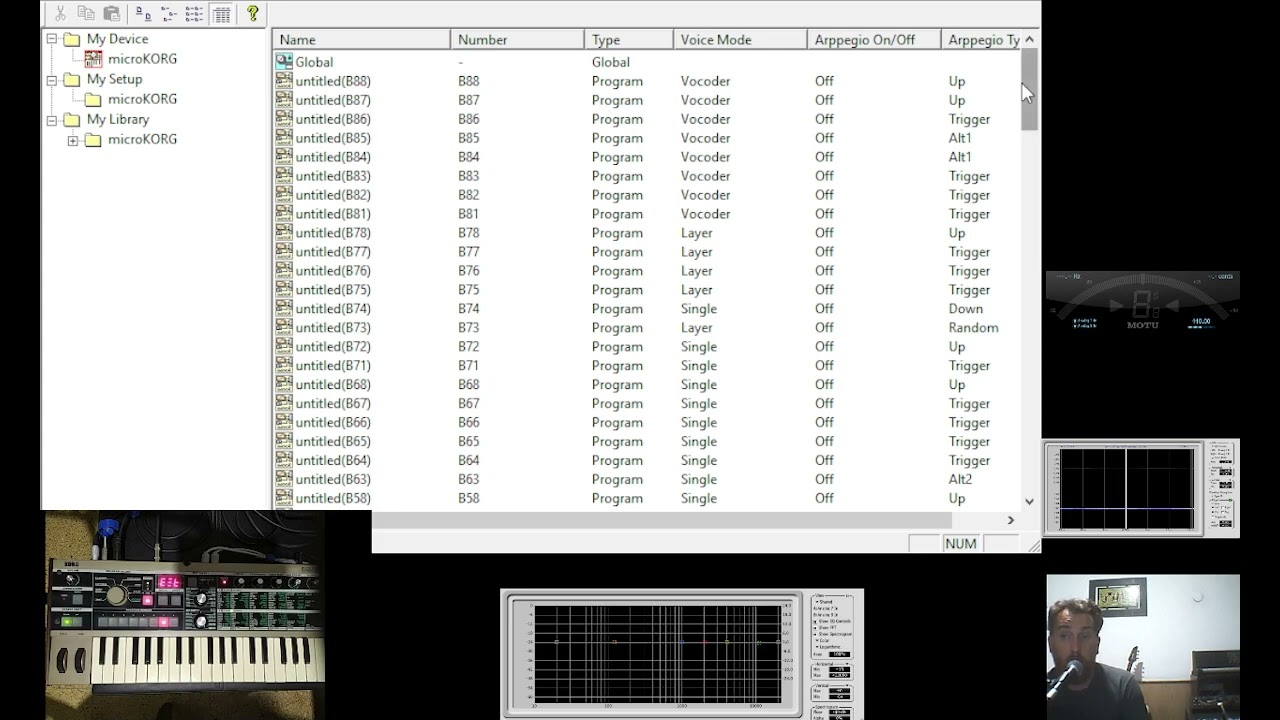Select the untitled(B77) row name
Image resolution: width=1280 pixels, height=720 pixels.
tap(333, 252)
